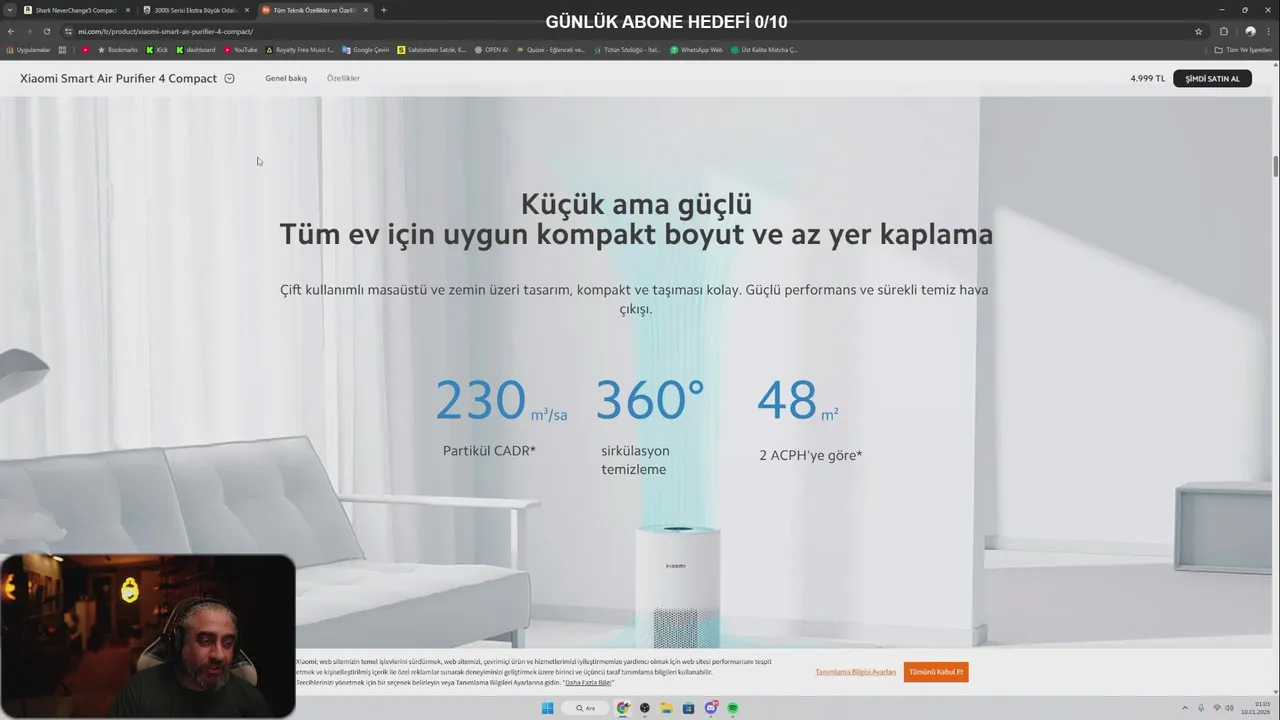This screenshot has height=720, width=1280.
Task: Open the Bookmarks star bookmark
Action: coord(117,50)
